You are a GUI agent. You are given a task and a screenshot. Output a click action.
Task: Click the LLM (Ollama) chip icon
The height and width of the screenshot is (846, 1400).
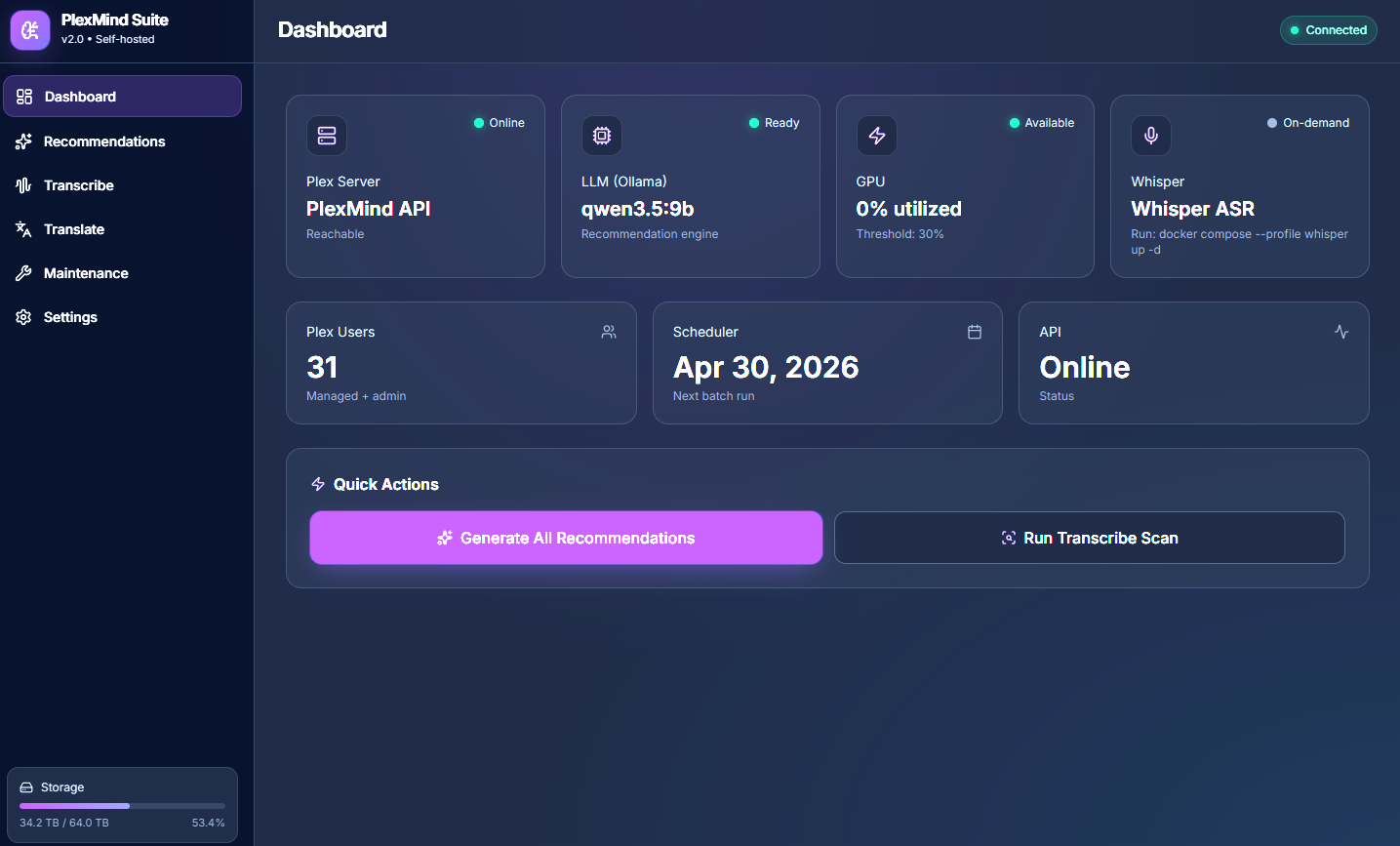(602, 136)
